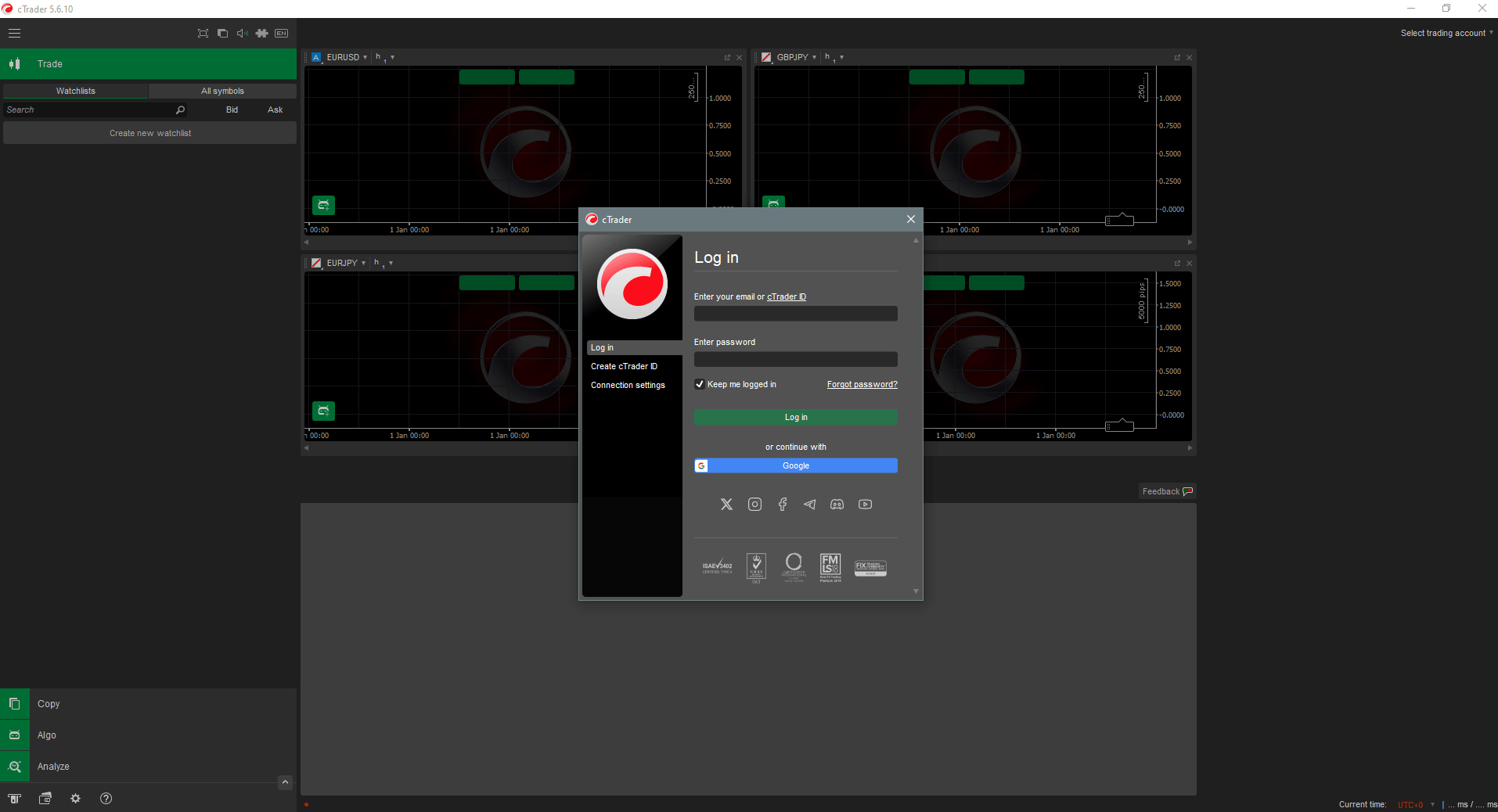
Task: Click the Enter password field
Action: tap(795, 359)
